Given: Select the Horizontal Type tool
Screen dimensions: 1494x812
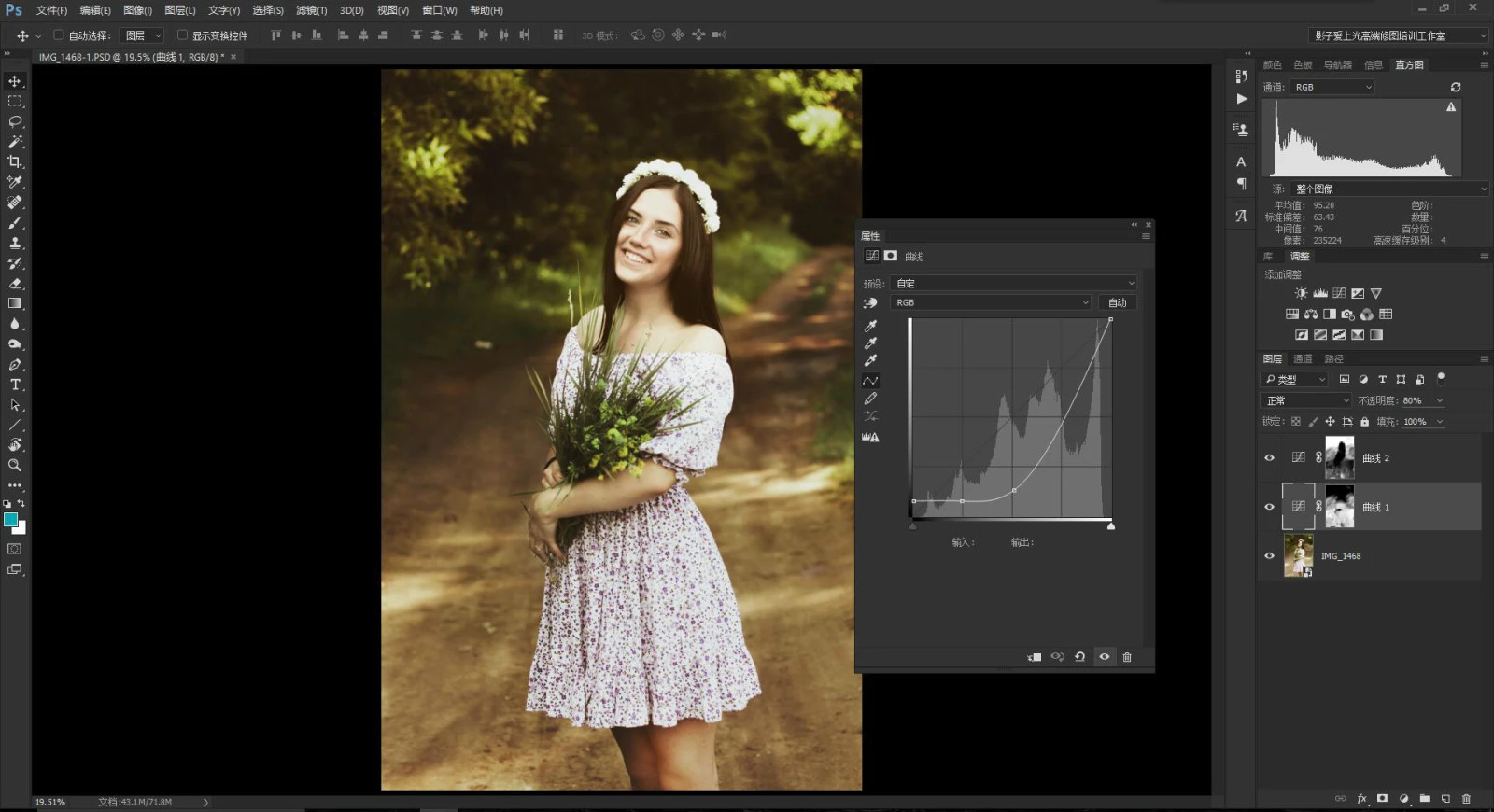Looking at the screenshot, I should 15,385.
